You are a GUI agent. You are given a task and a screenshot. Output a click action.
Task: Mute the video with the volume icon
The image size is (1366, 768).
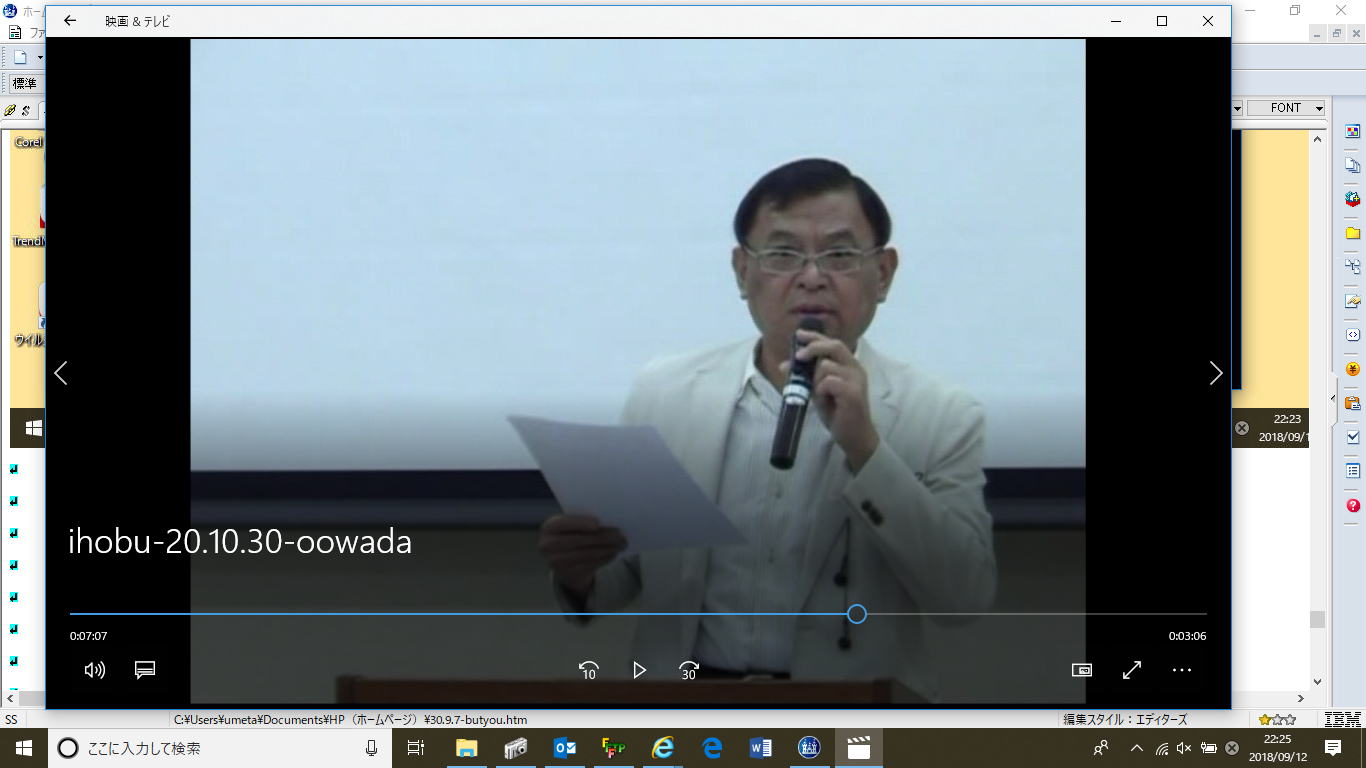(95, 670)
